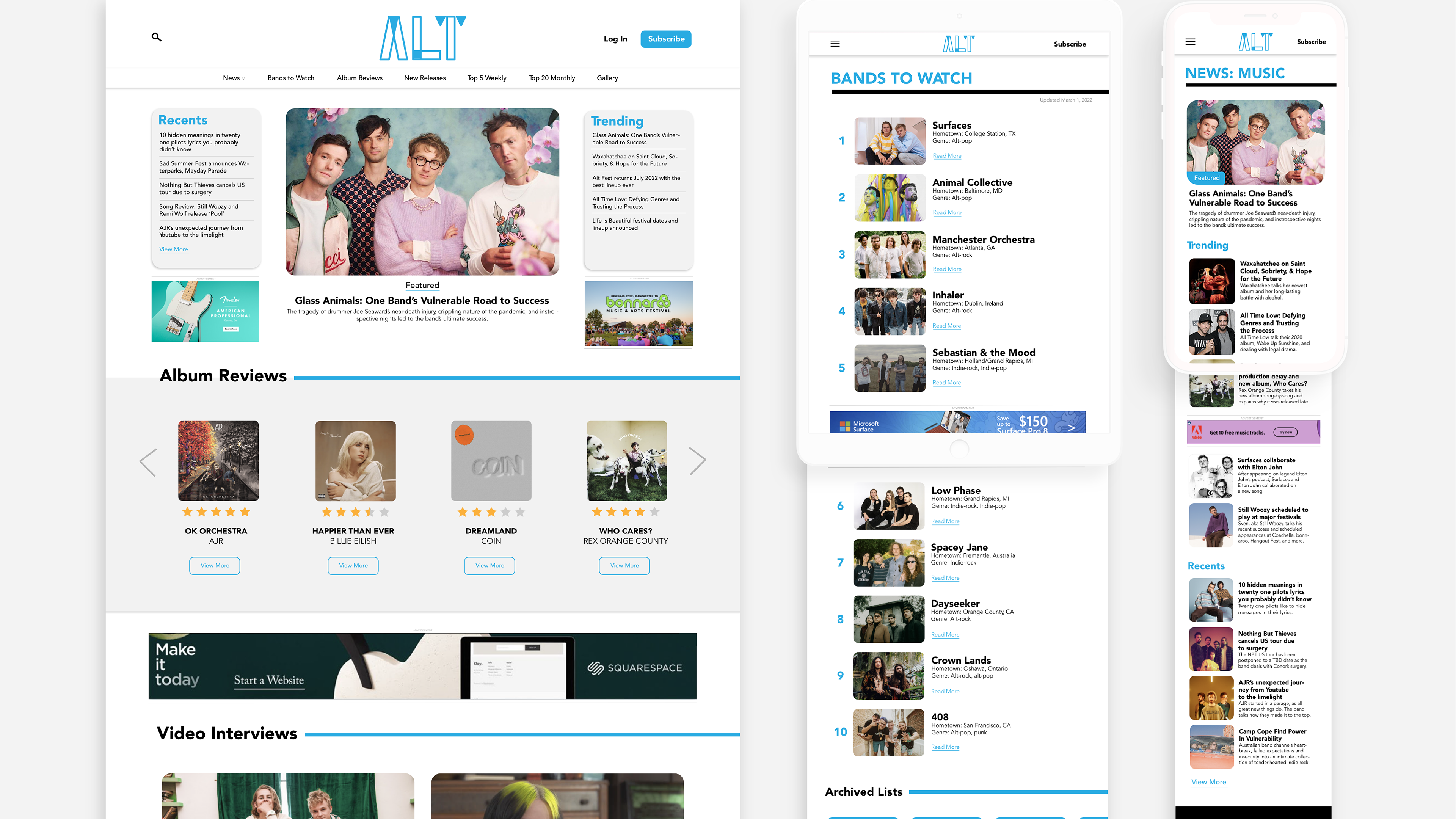
Task: Open the Animal Collective band photo
Action: (x=890, y=197)
